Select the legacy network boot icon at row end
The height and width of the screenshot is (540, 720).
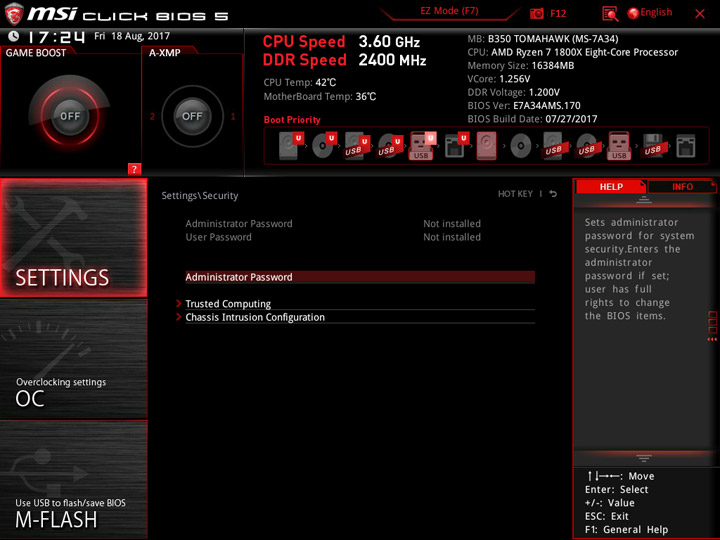[x=686, y=146]
